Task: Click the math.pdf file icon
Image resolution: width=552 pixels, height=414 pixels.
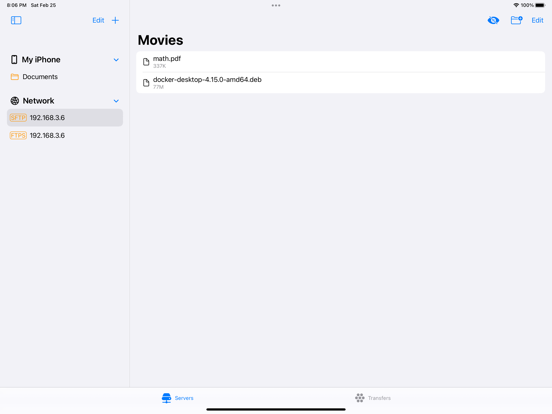Action: pos(146,62)
